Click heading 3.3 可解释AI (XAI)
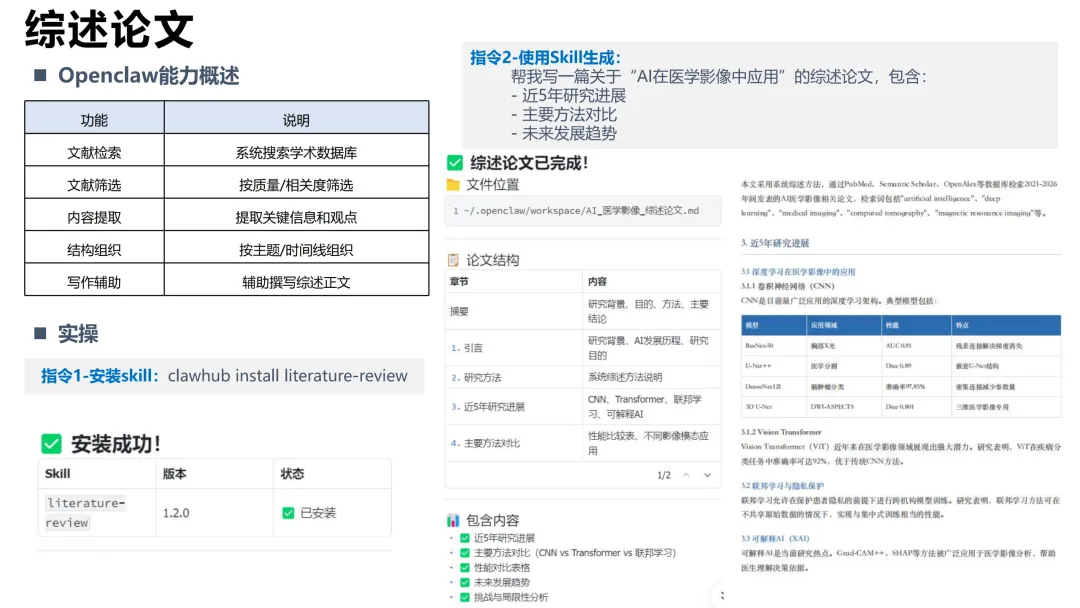 [776, 538]
